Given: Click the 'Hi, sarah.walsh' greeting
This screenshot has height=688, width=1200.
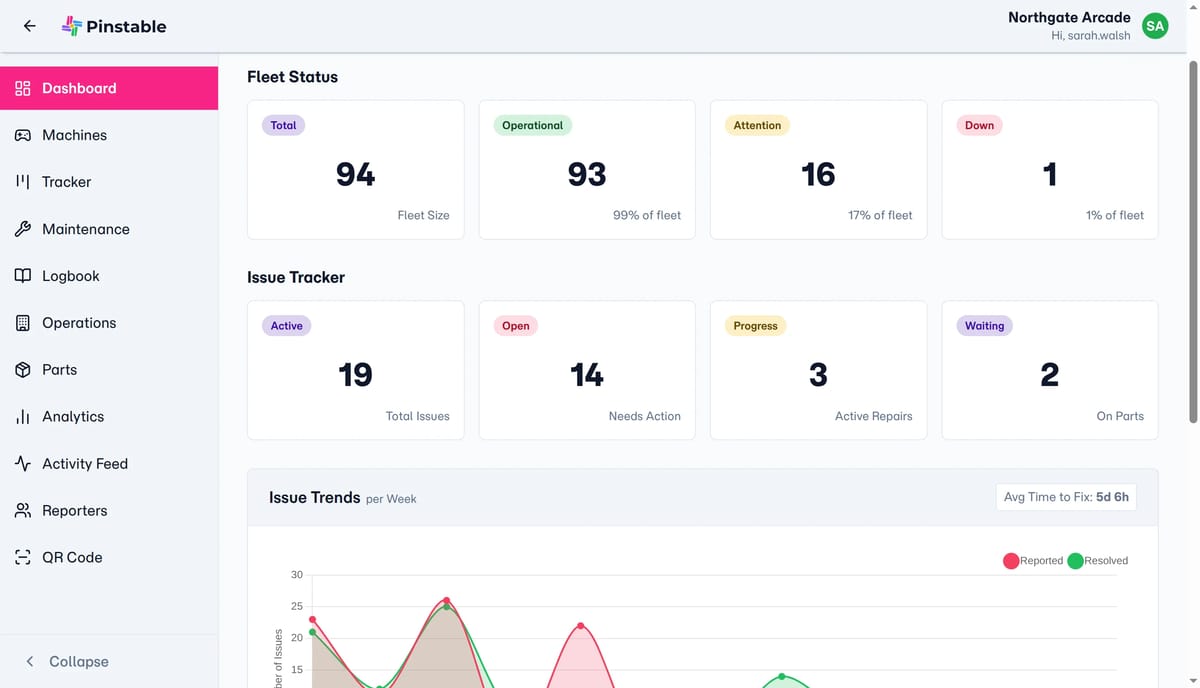Looking at the screenshot, I should (x=1091, y=35).
